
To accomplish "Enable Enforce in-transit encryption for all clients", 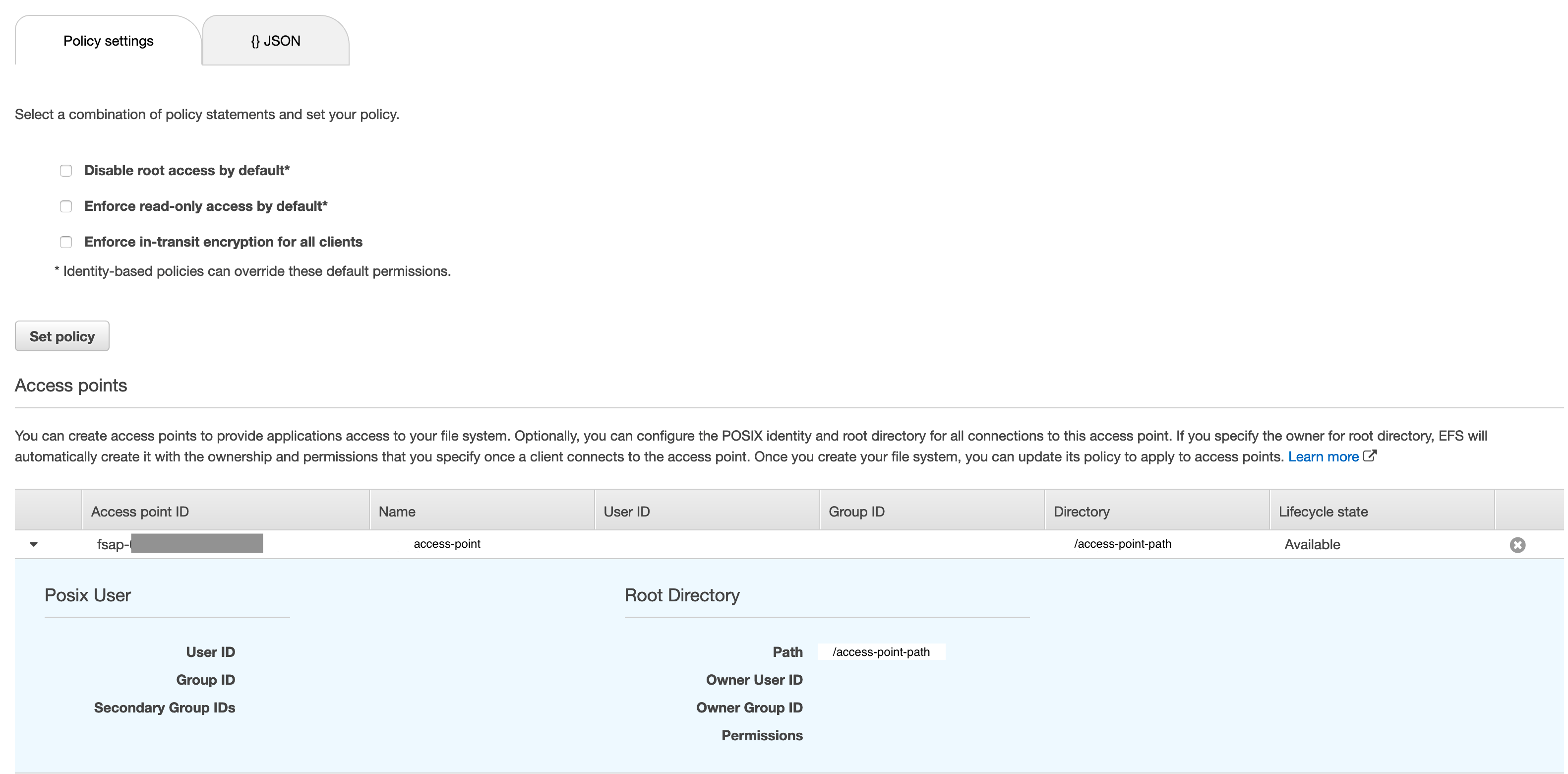I will point(66,242).
